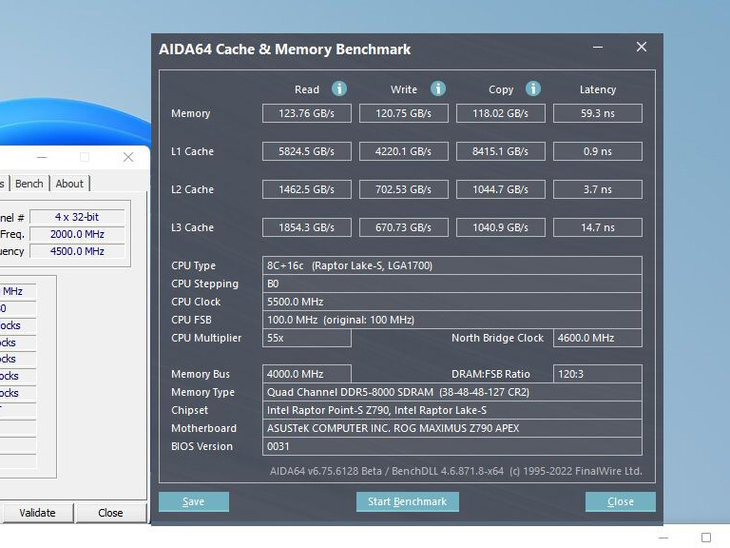
Task: Minimize the CPU-Z window
Action: pos(42,157)
